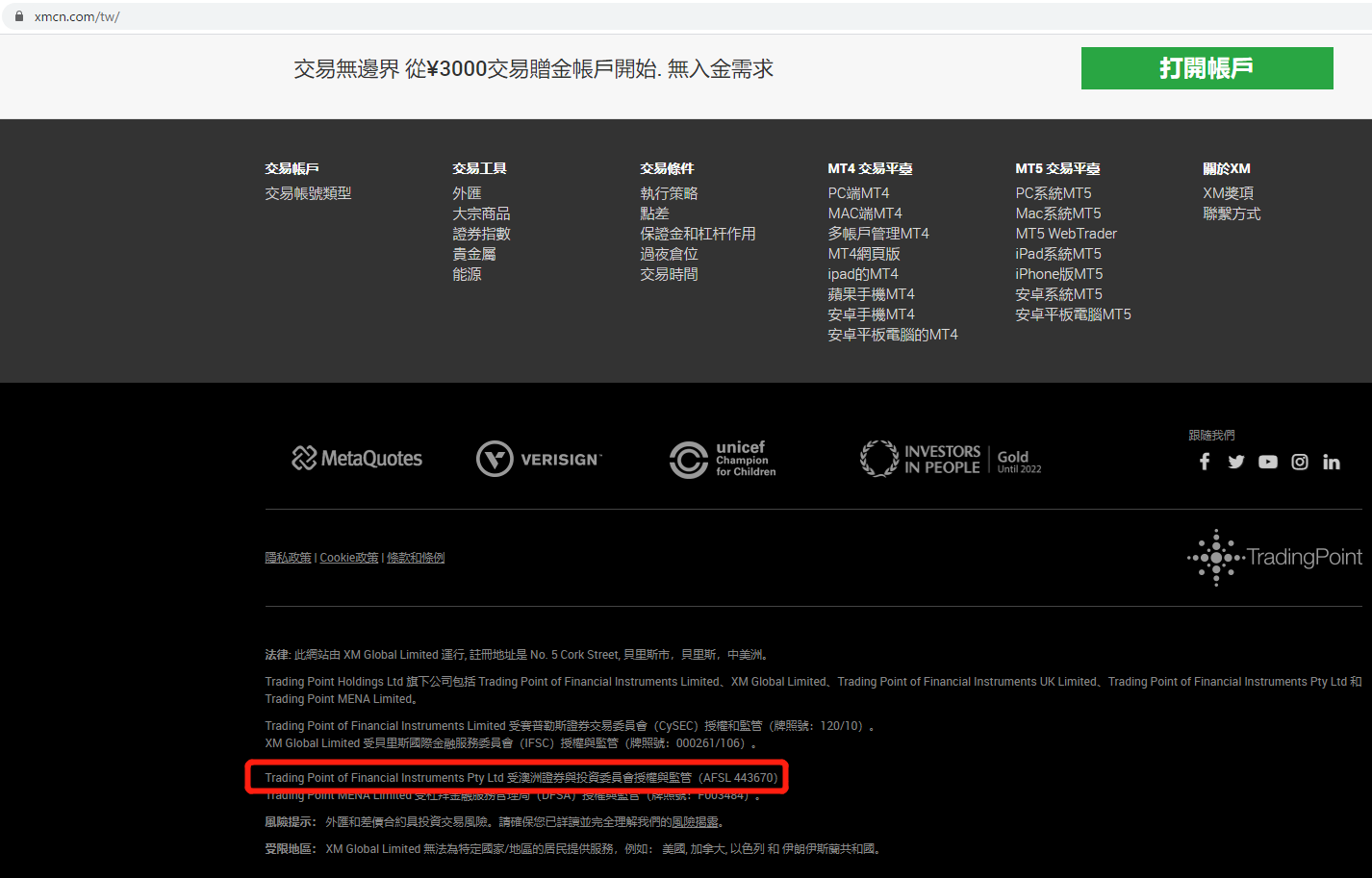The height and width of the screenshot is (878, 1372).
Task: Open 蘋果手機MT4 link
Action: [x=871, y=294]
